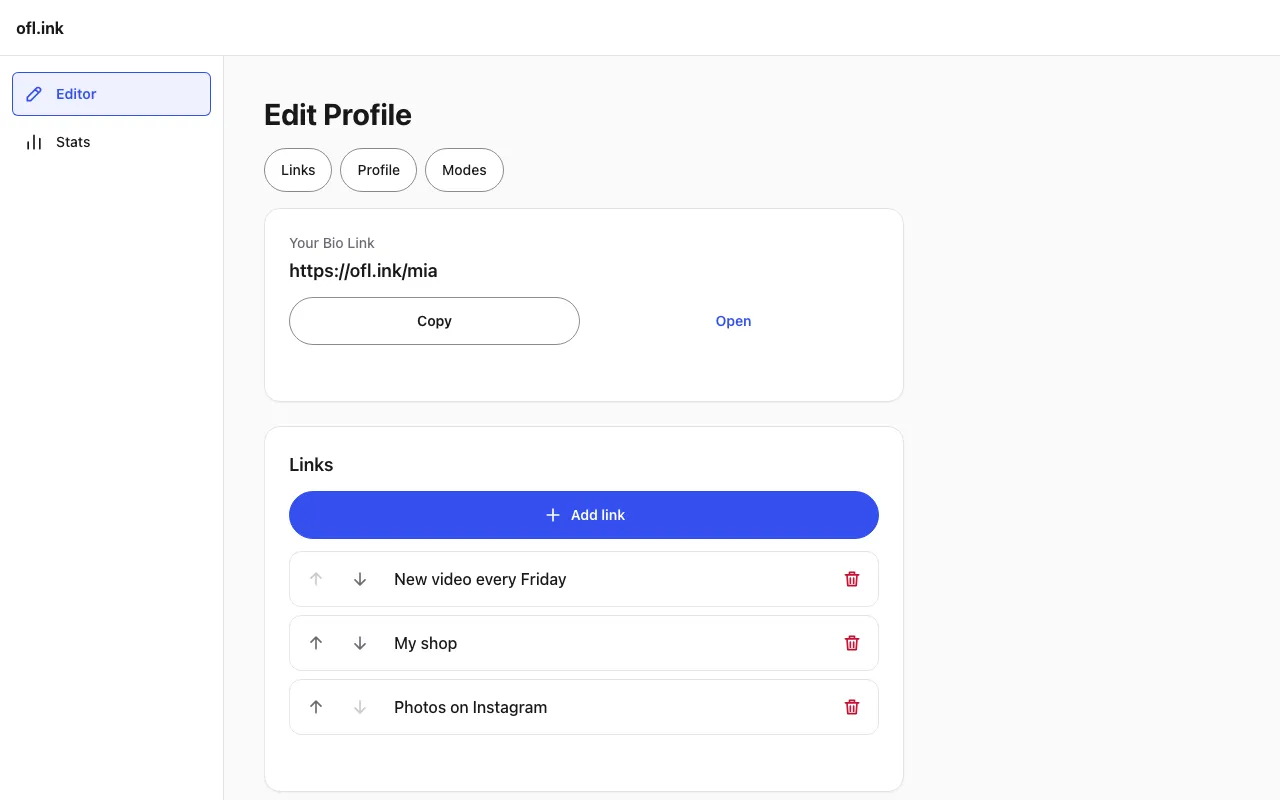
Task: Switch to the Modes tab
Action: (x=464, y=170)
